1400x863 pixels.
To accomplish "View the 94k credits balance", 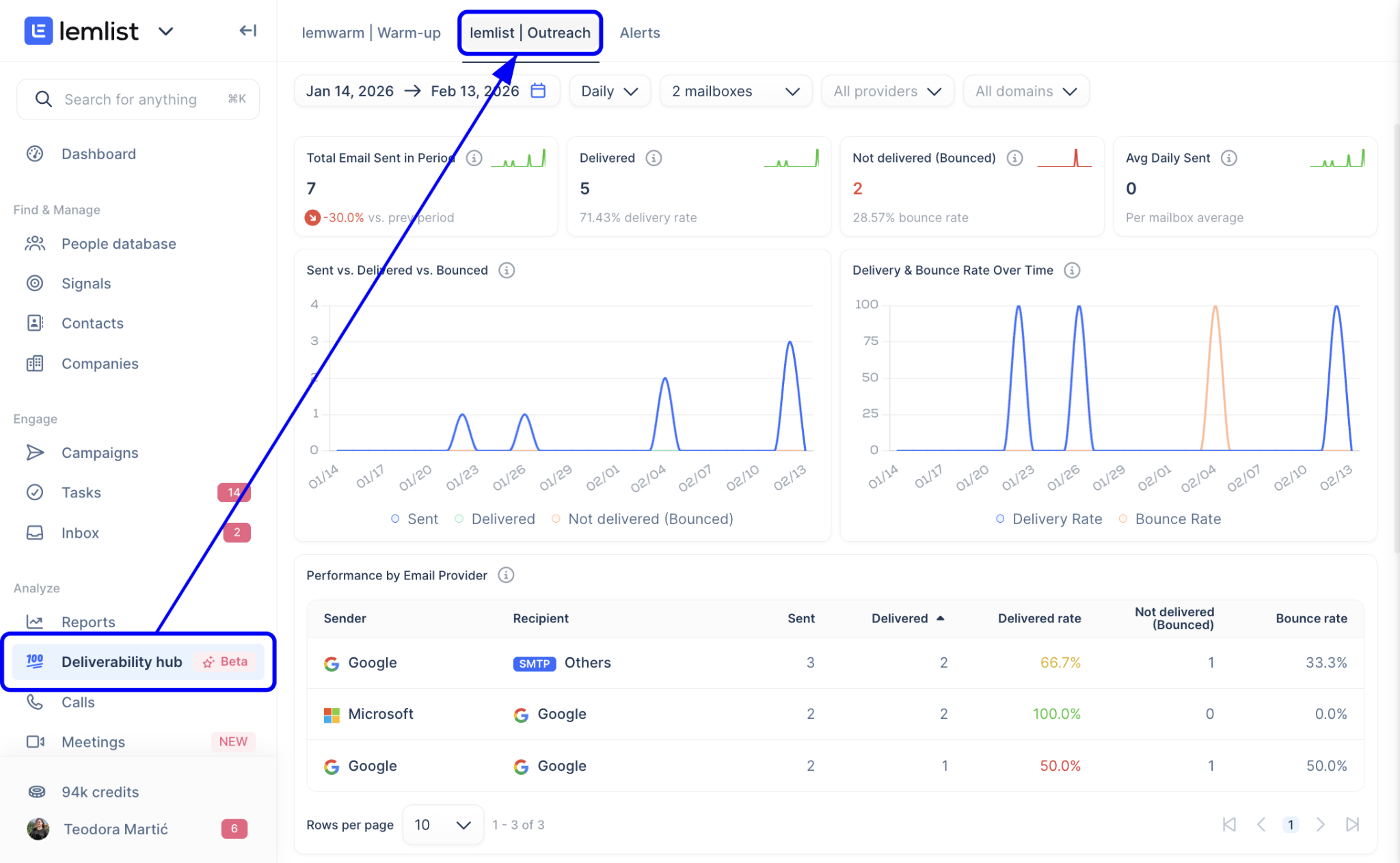I will 100,792.
